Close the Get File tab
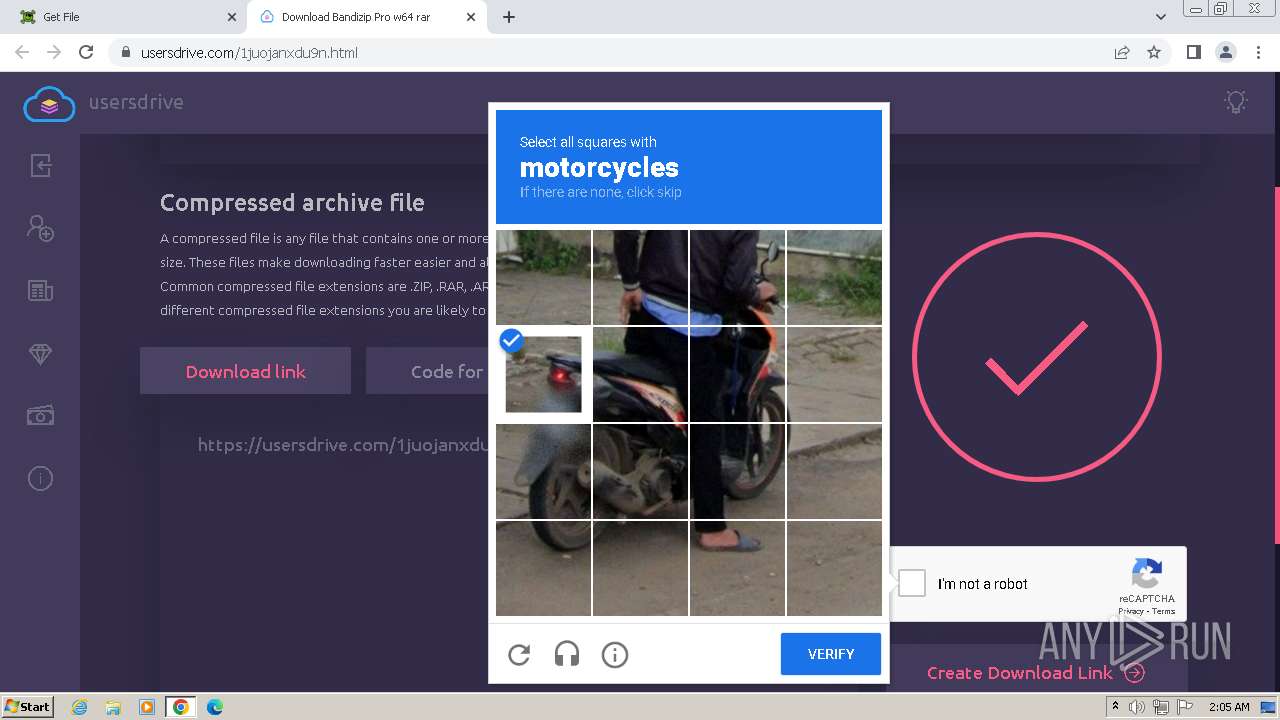The image size is (1280, 720). 232,17
